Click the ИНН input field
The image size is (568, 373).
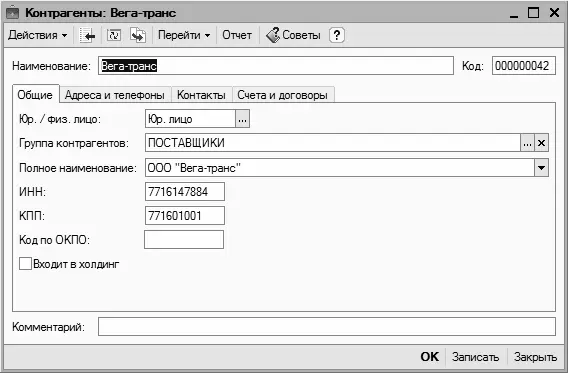point(185,192)
